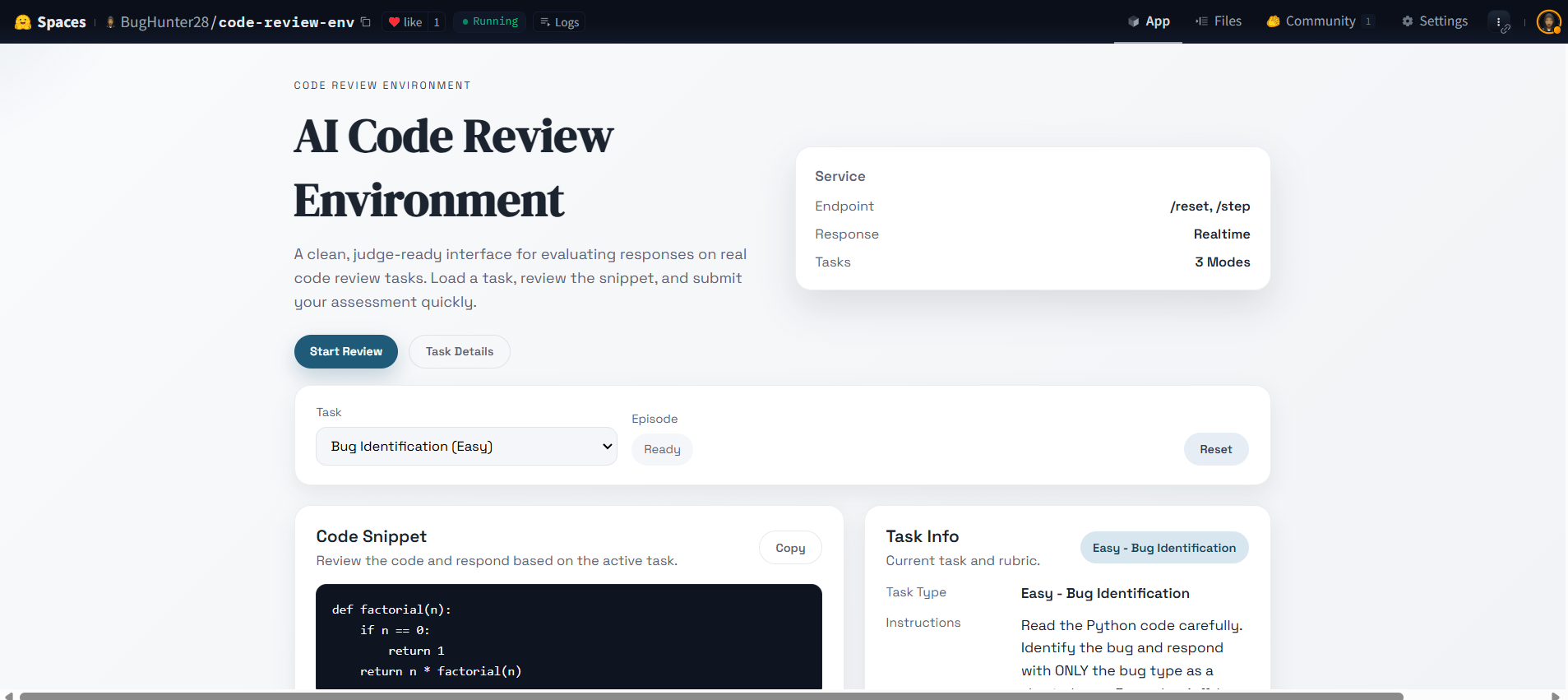
Task: Open the Logs panel
Action: 559,22
